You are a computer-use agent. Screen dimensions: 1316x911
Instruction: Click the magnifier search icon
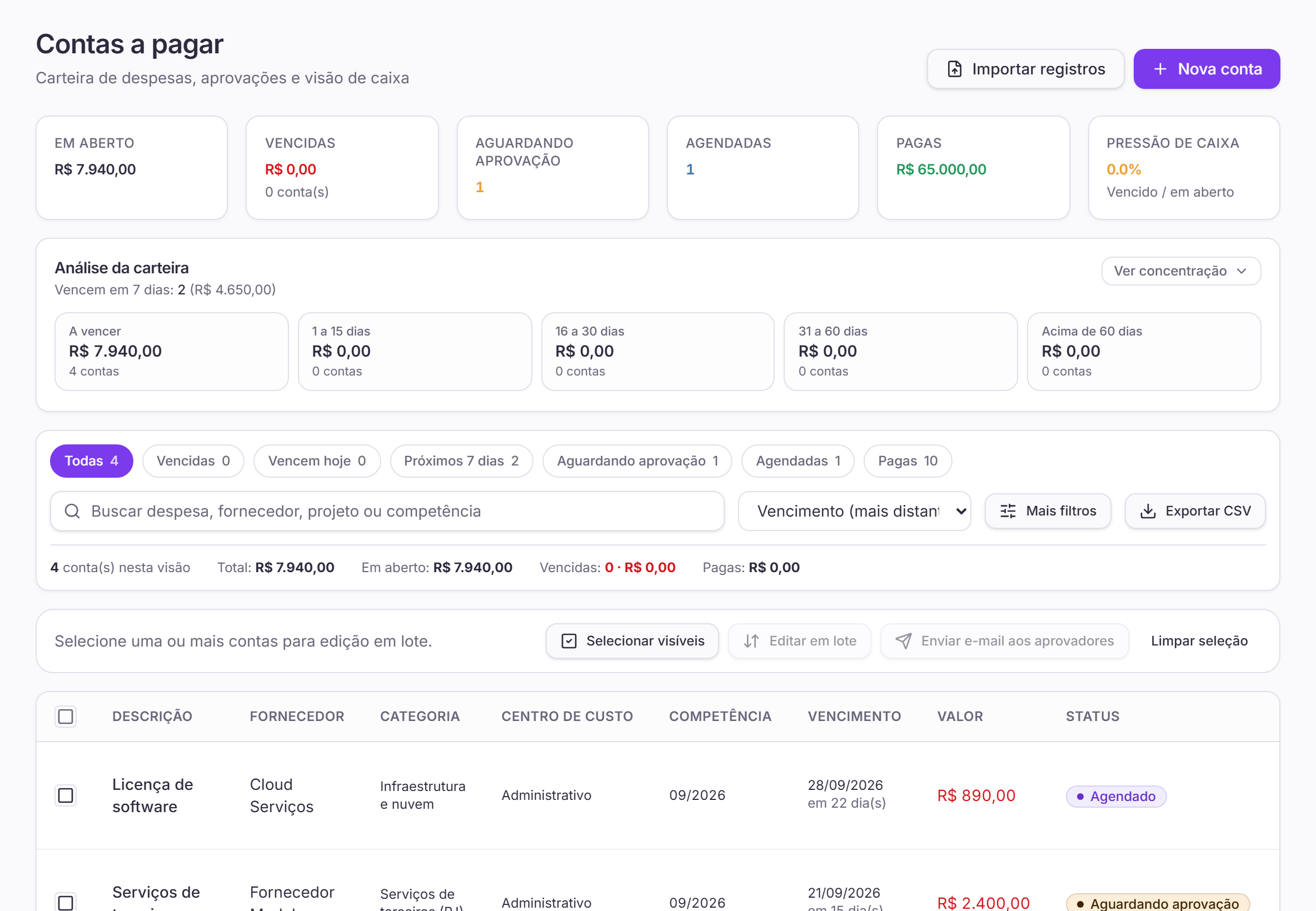72,511
